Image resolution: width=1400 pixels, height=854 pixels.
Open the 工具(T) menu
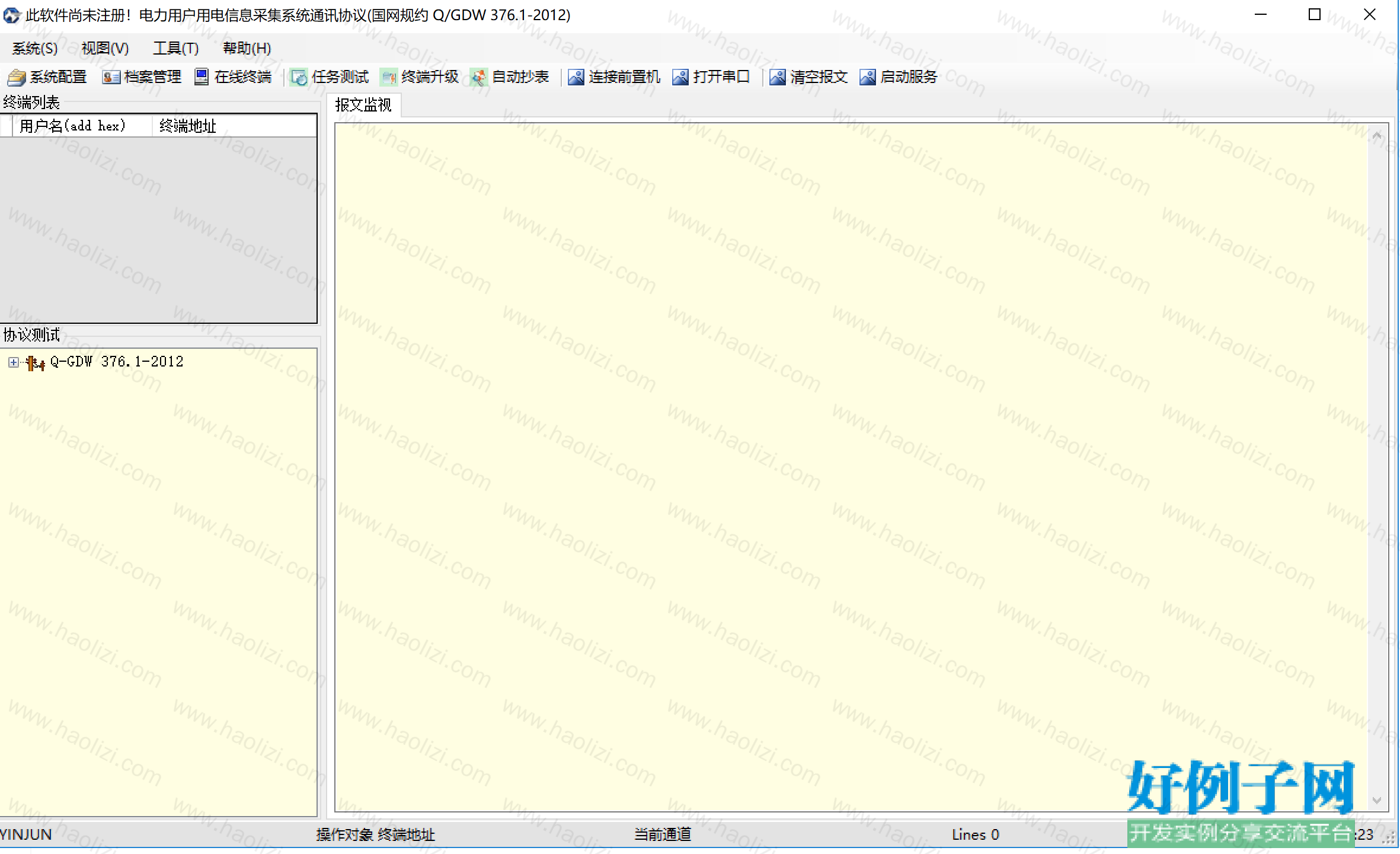point(175,48)
